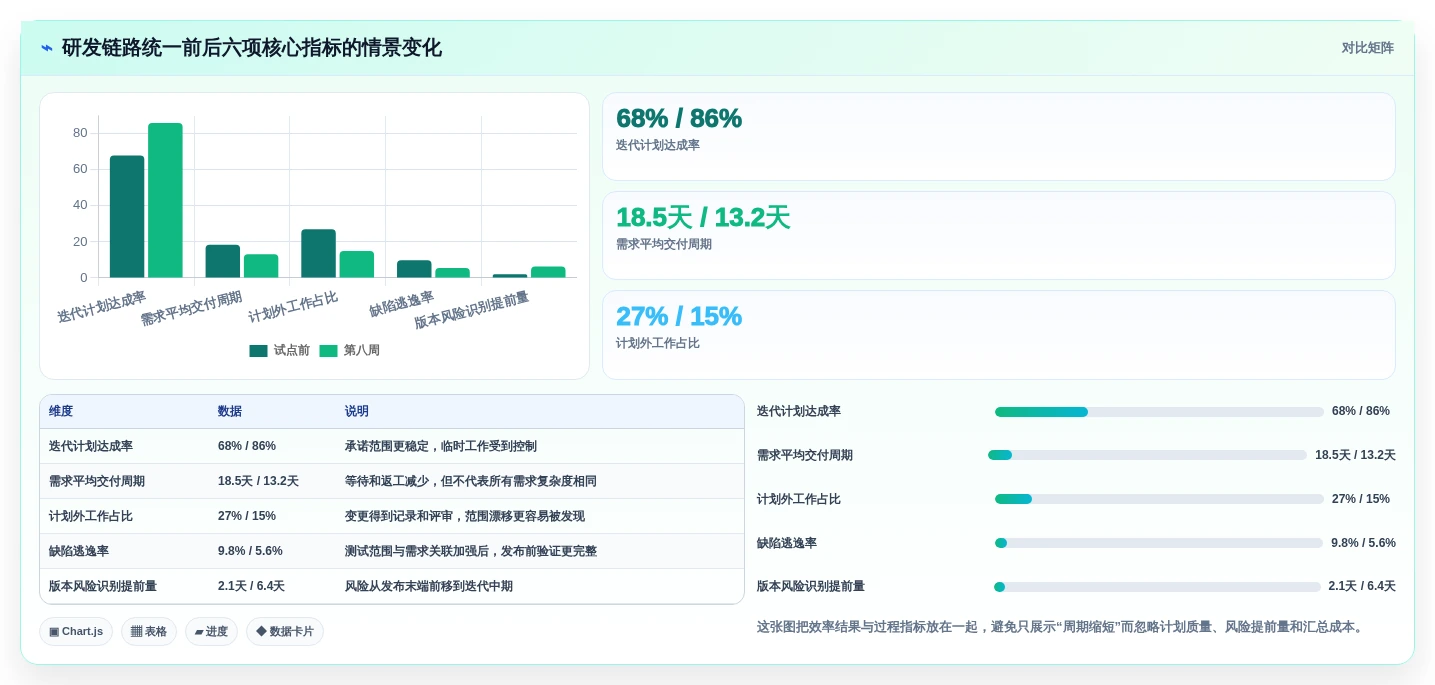Click the 需求平均交付周期 table row name
The width and height of the screenshot is (1435, 685).
[x=97, y=481]
